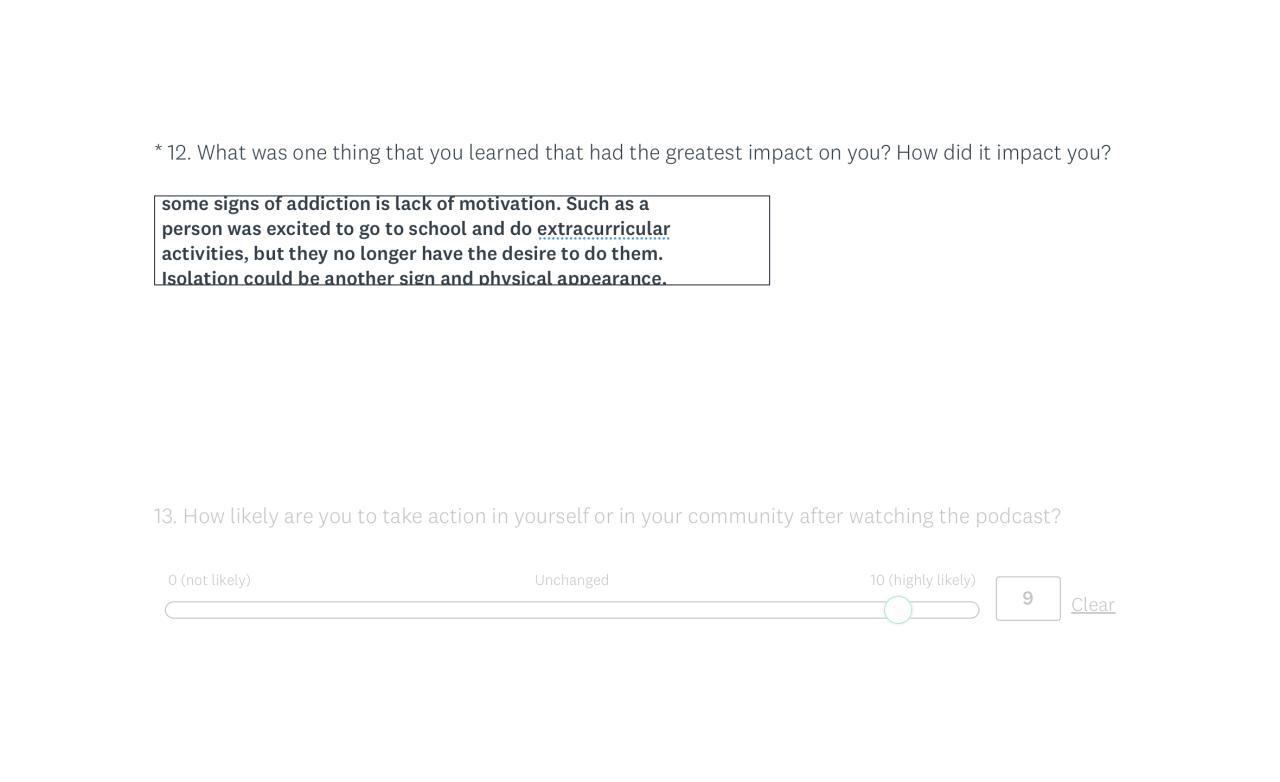1280x782 pixels.
Task: Click the word "addiction" in the answer
Action: coord(328,204)
